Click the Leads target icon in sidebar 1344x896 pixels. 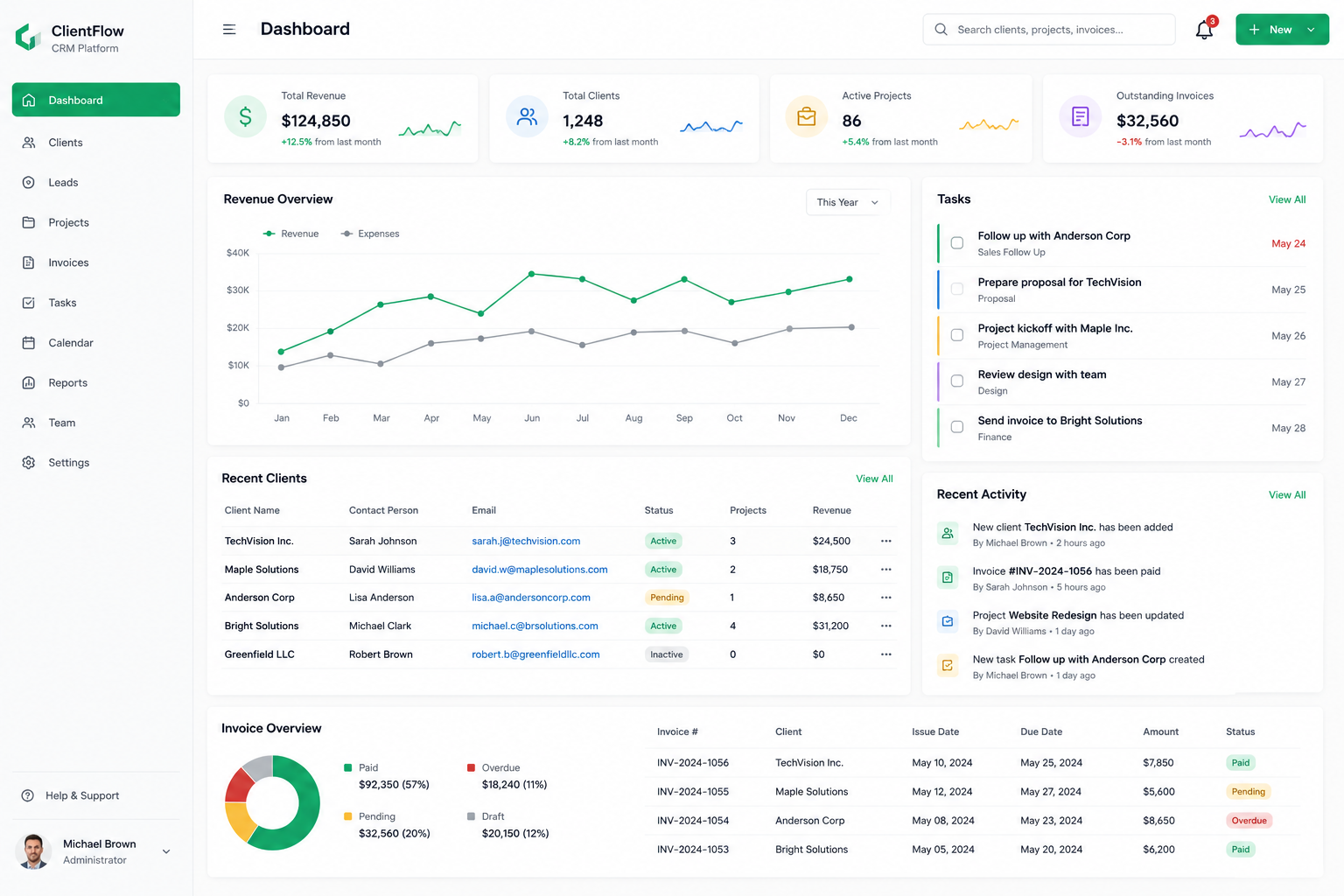29,183
